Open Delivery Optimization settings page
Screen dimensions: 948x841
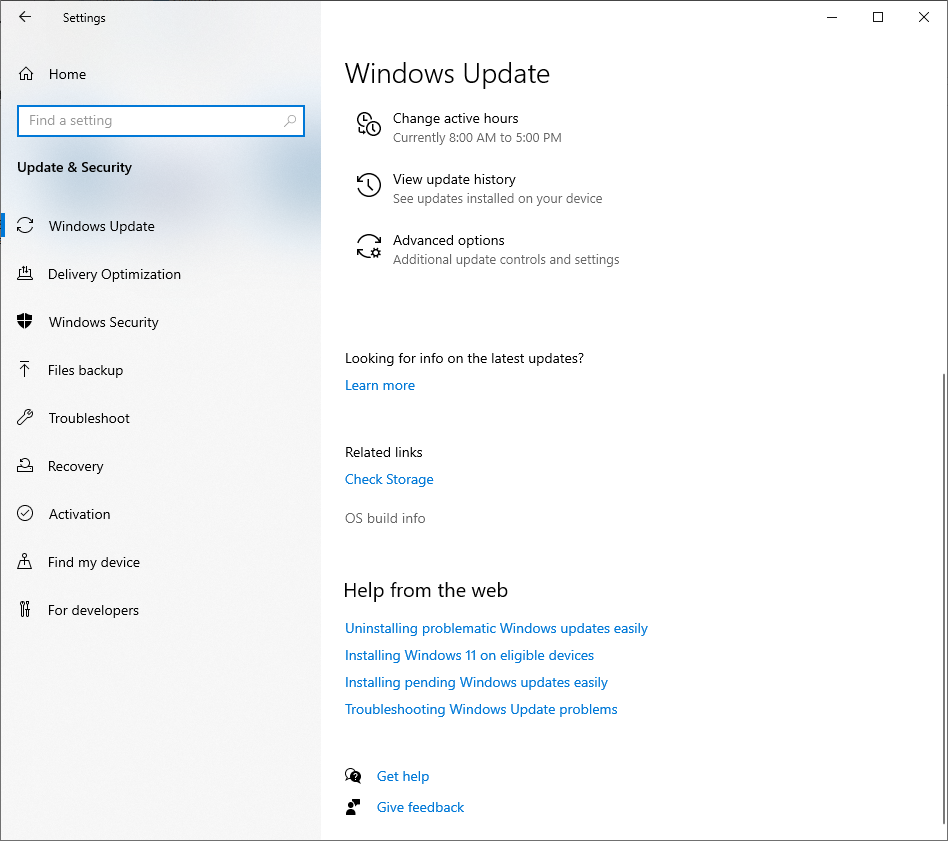point(114,274)
